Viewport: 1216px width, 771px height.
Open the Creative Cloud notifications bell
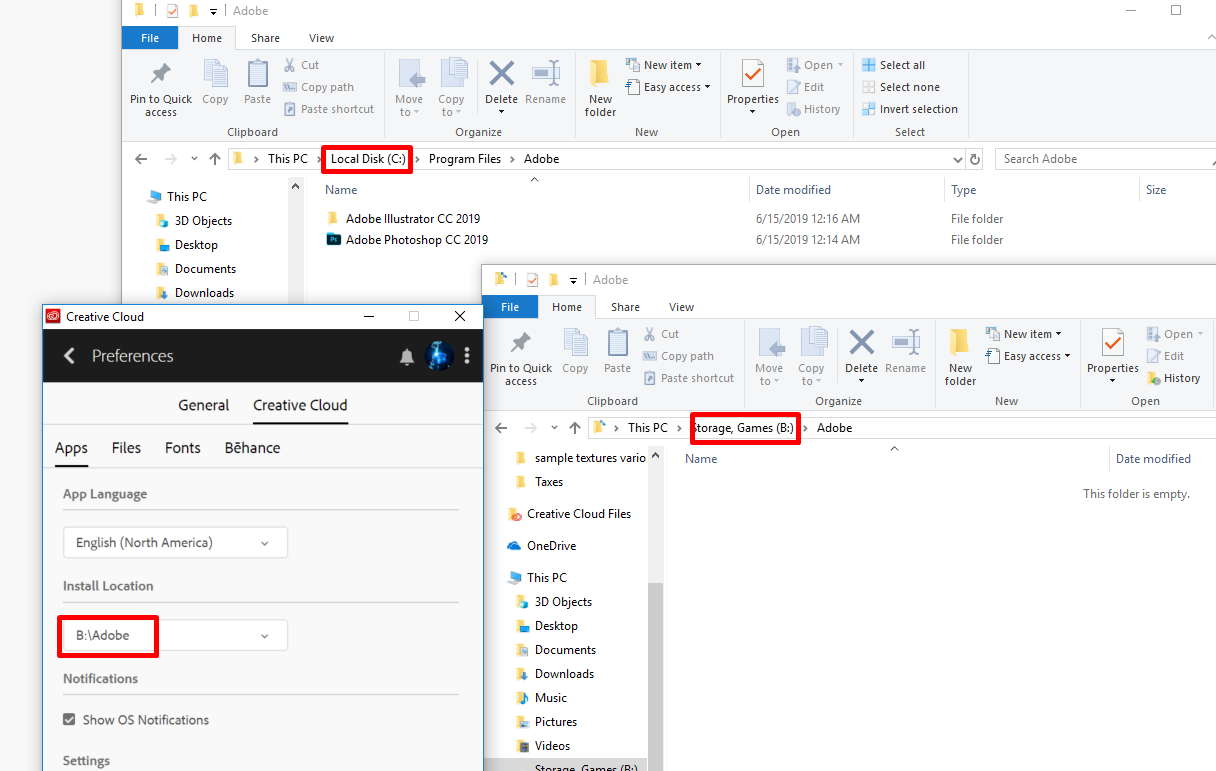point(407,355)
